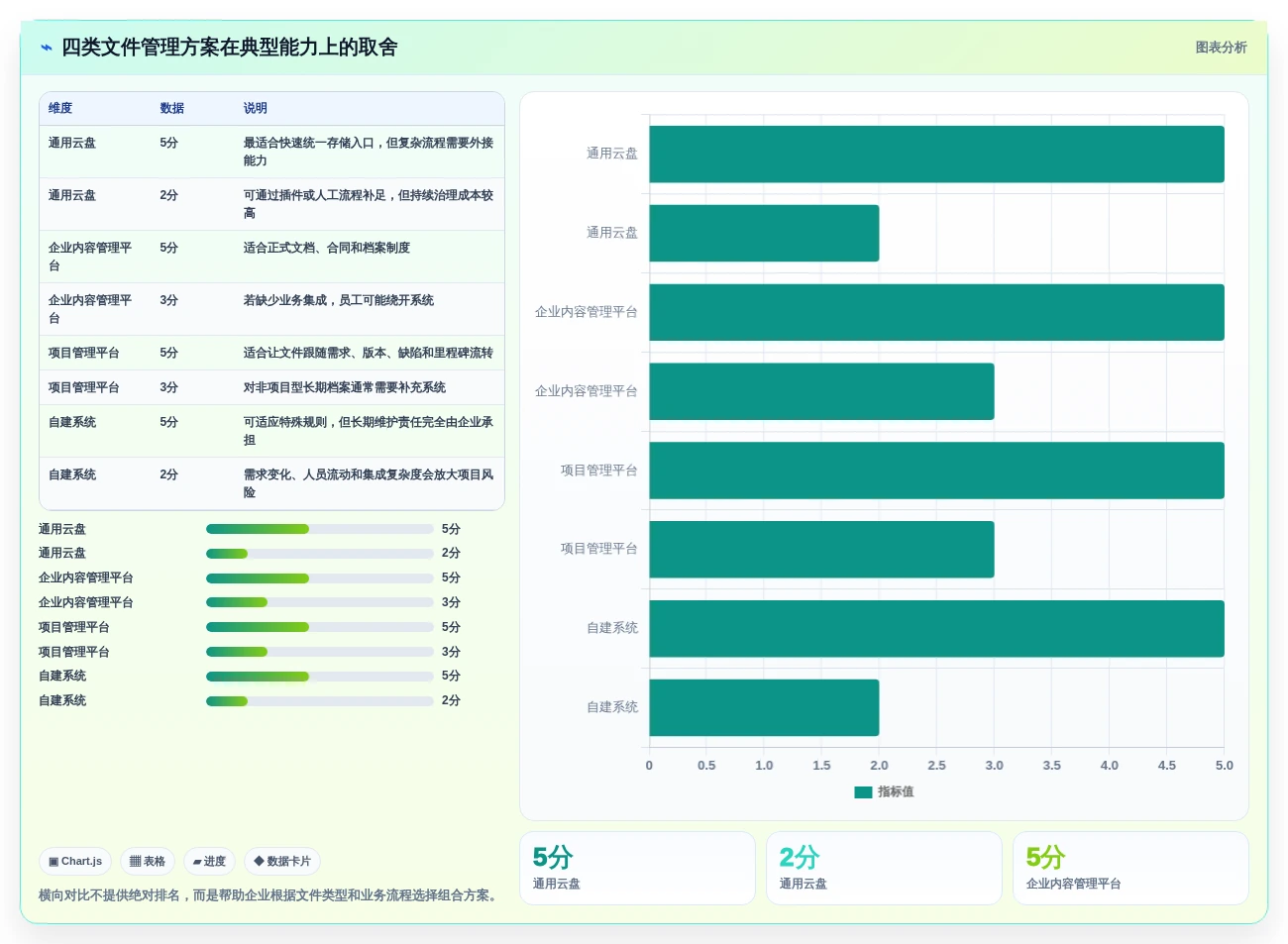Image resolution: width=1288 pixels, height=944 pixels.
Task: Click the 自建系统 chart bar reaching 5.0
Action: tap(936, 629)
